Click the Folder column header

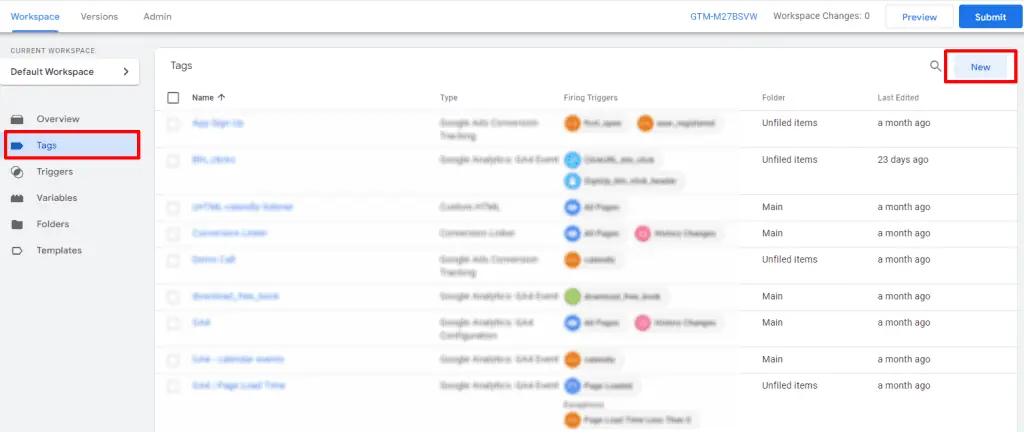773,98
